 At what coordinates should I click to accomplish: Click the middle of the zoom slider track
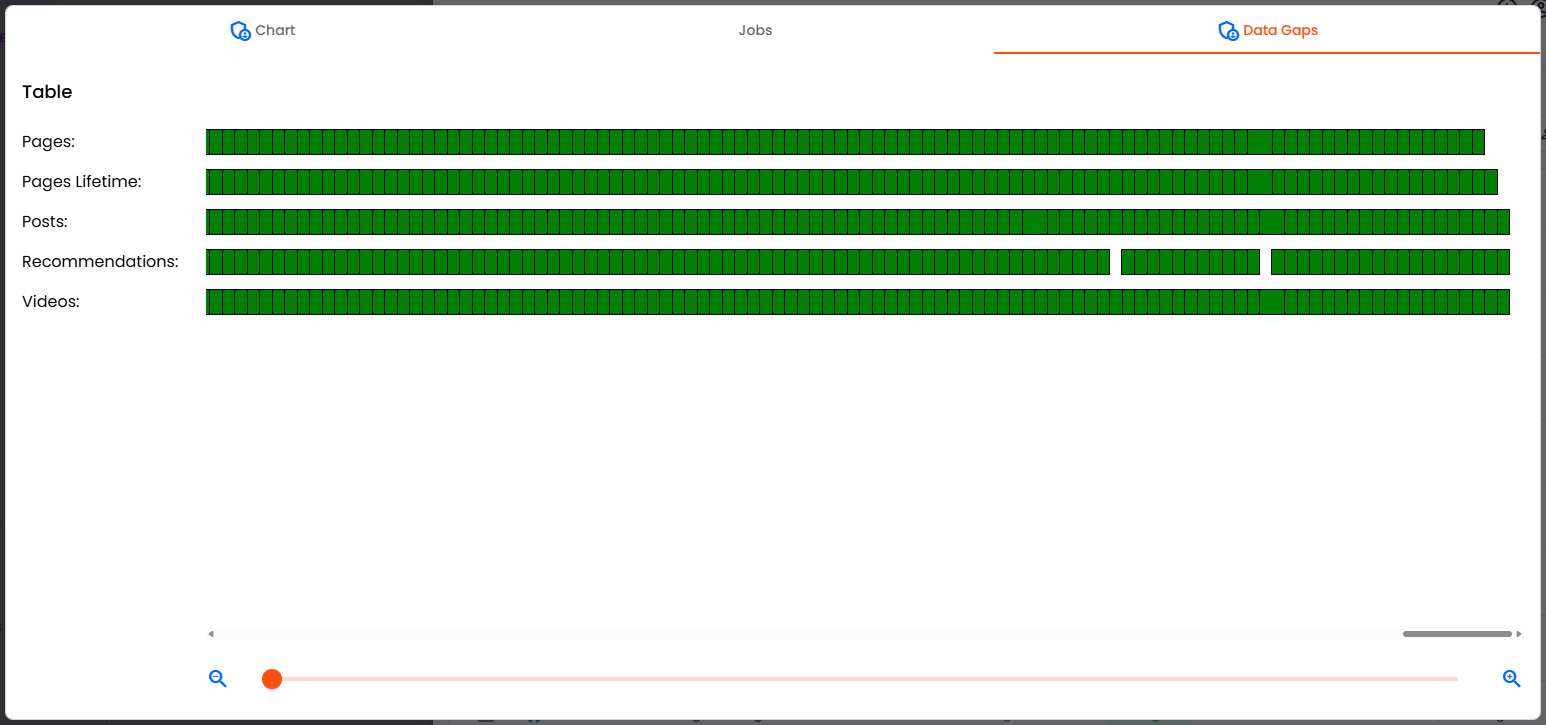coord(864,679)
